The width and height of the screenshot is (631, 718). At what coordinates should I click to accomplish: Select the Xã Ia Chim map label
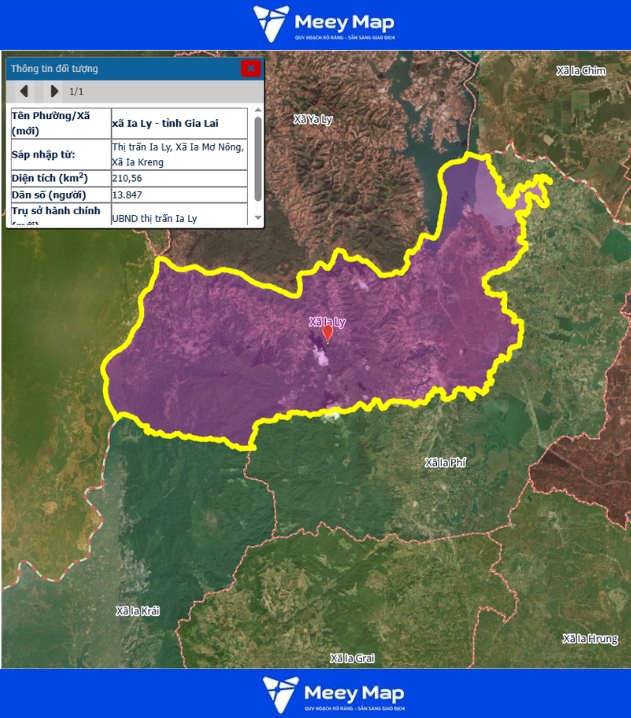[x=581, y=70]
